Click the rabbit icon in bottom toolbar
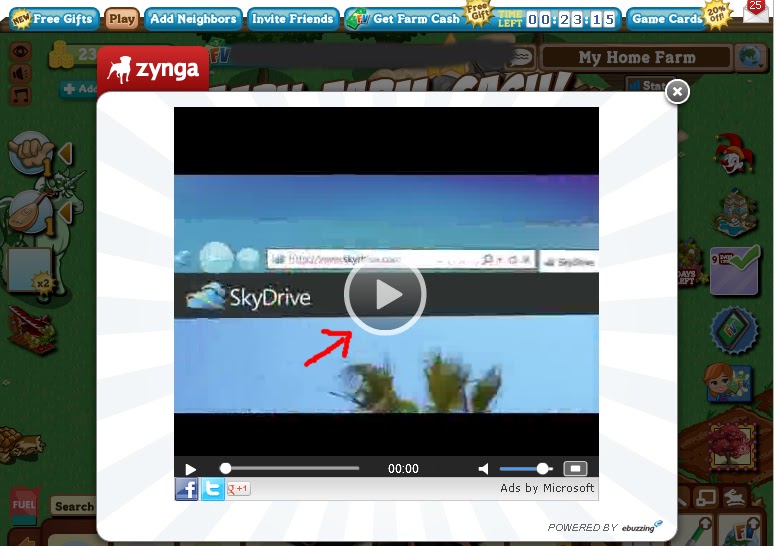Viewport: 778px width, 546px height. coord(735,496)
